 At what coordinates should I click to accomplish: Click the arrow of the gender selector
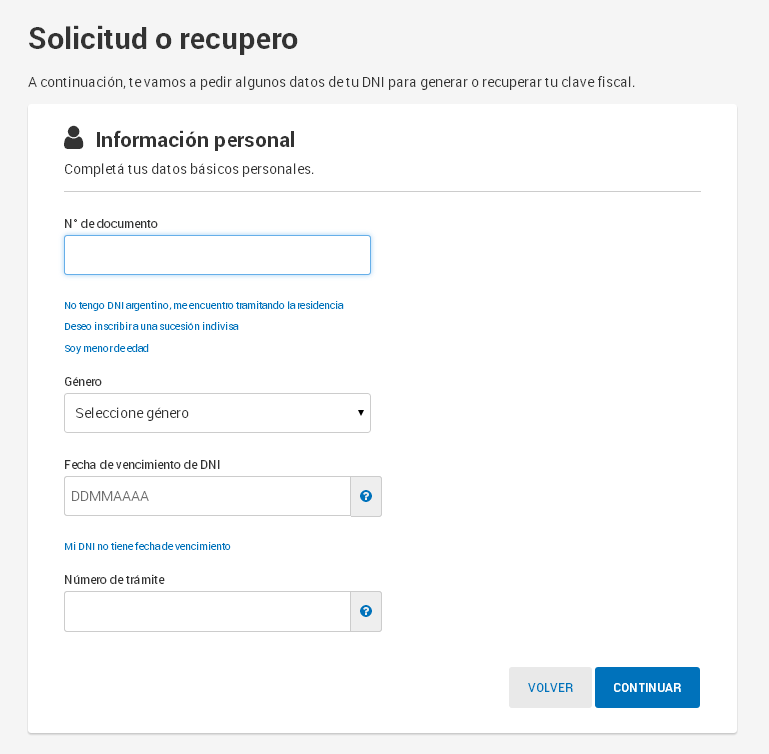(x=360, y=413)
